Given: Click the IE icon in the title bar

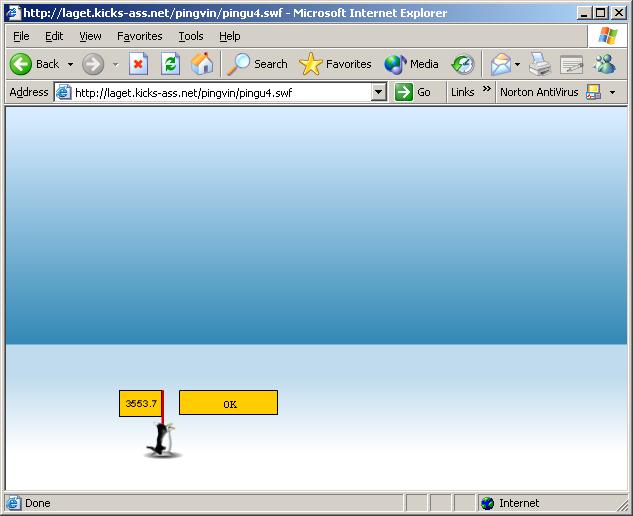Looking at the screenshot, I should point(14,13).
